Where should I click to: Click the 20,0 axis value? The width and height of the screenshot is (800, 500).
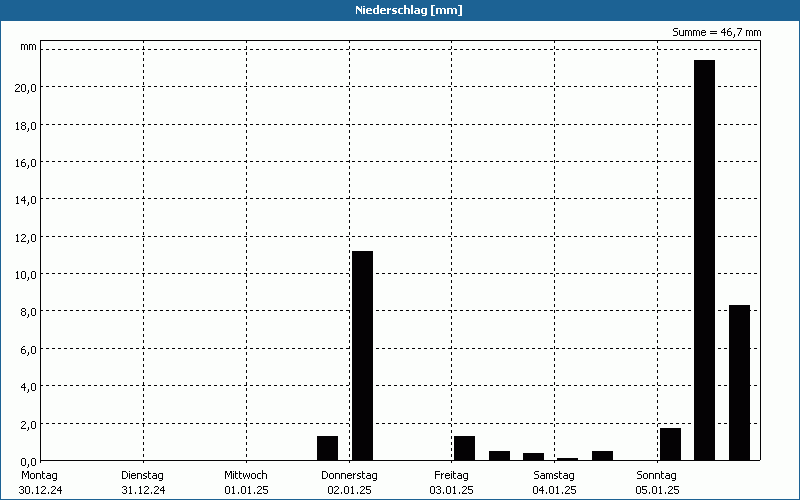(25, 88)
